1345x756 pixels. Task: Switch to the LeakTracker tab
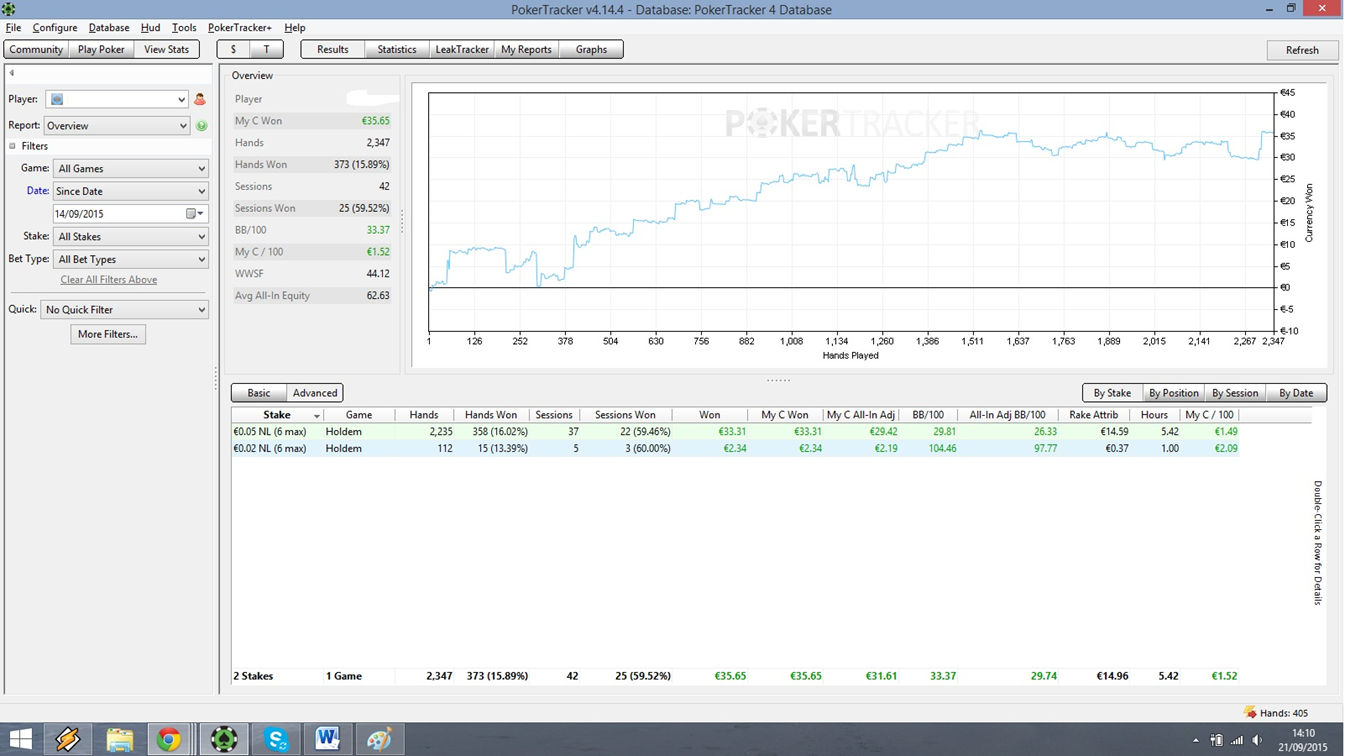(462, 49)
